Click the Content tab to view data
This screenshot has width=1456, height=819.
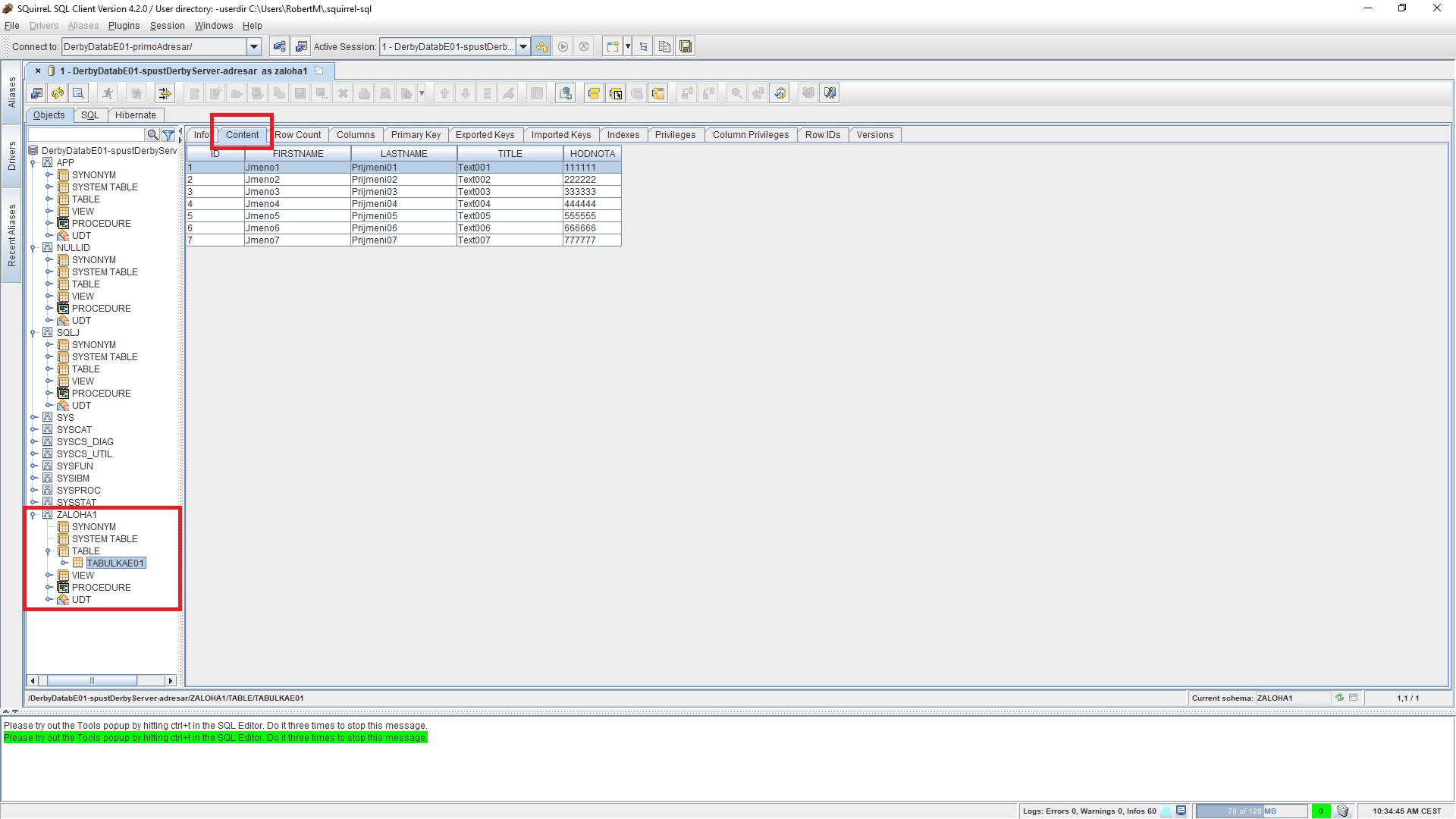pos(243,134)
